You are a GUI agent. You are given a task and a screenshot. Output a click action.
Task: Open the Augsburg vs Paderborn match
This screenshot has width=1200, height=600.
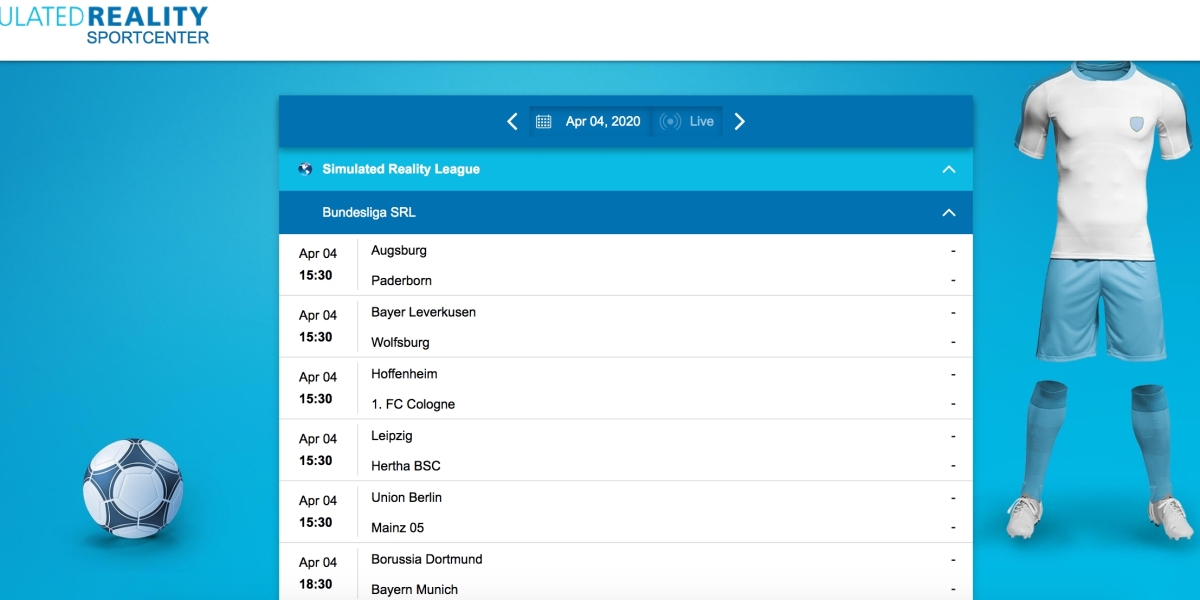pyautogui.click(x=625, y=265)
